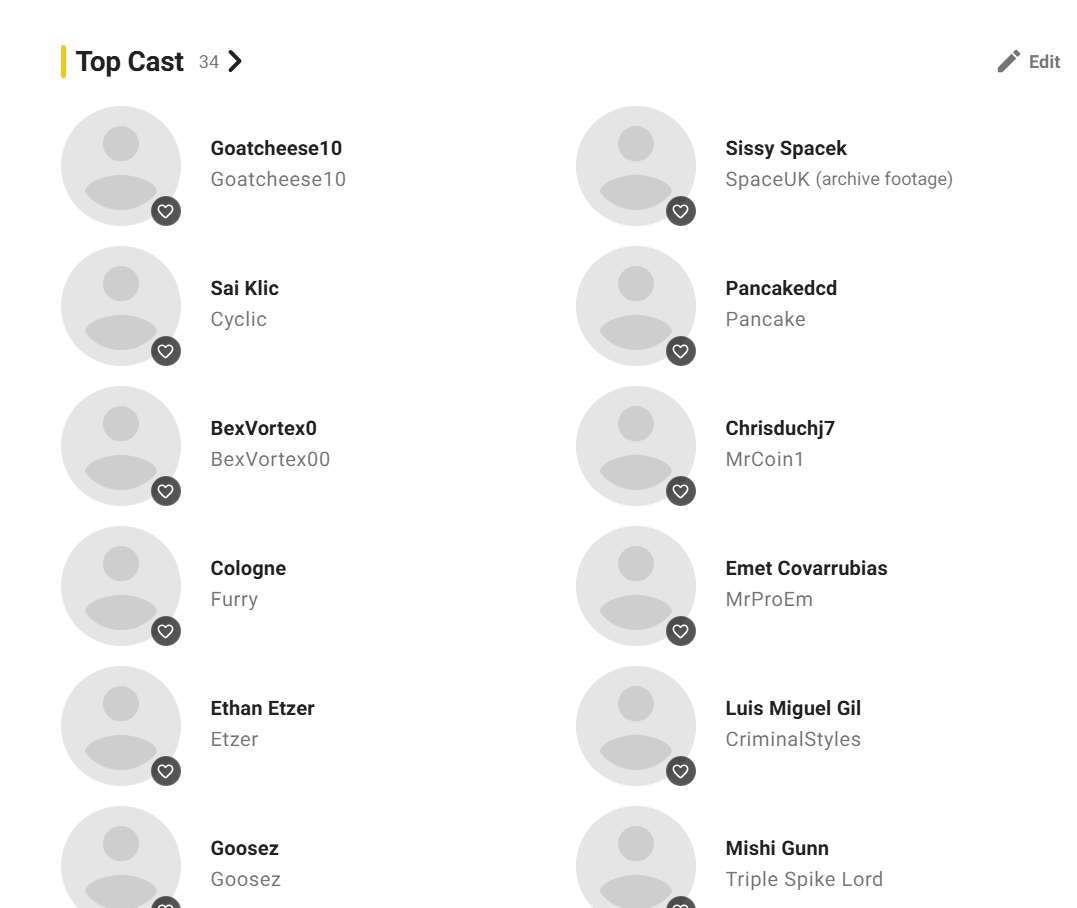
Task: Open the Chrisduchj7 name link
Action: pos(780,429)
